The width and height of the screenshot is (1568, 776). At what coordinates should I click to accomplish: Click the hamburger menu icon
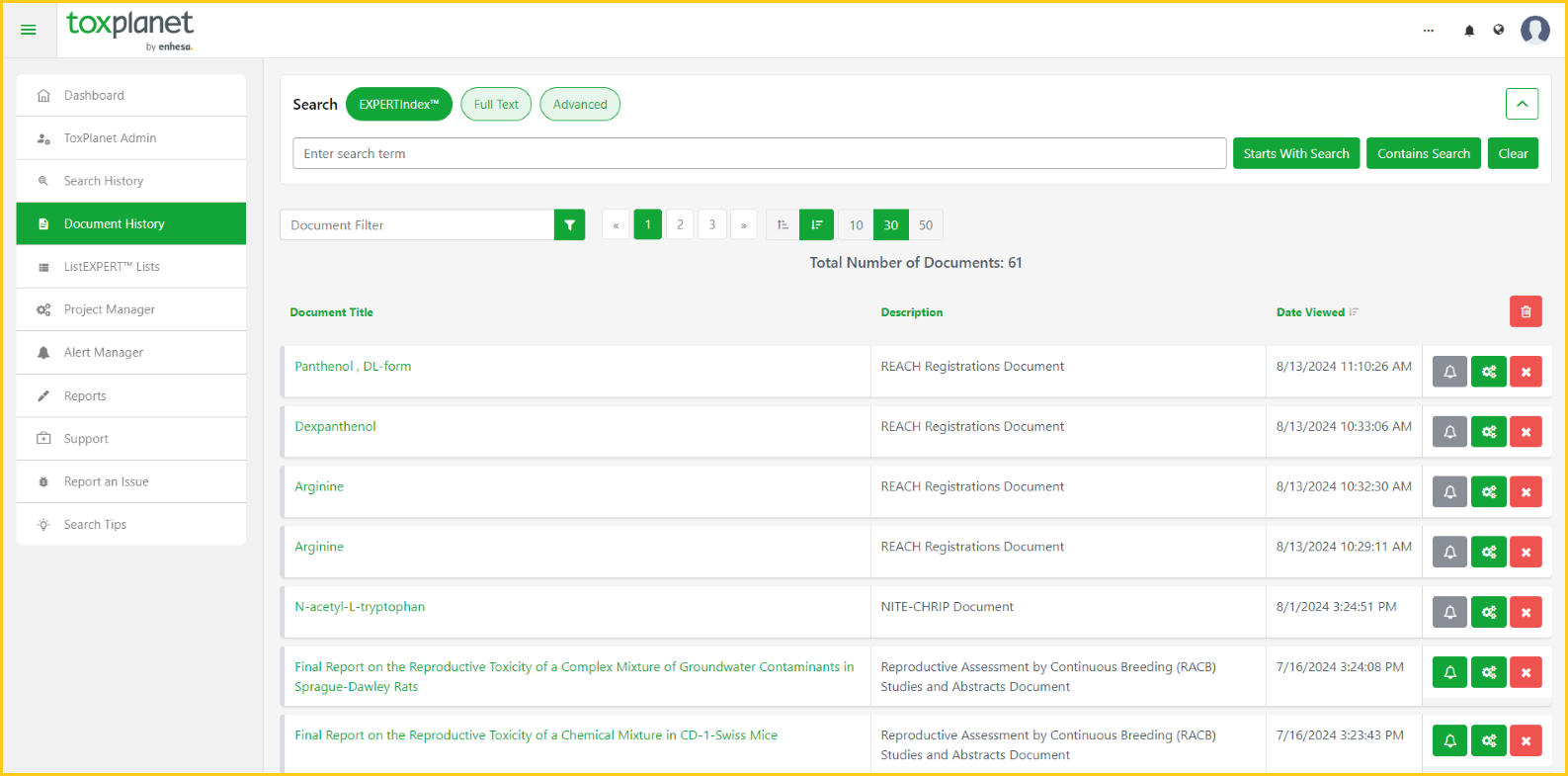point(29,30)
